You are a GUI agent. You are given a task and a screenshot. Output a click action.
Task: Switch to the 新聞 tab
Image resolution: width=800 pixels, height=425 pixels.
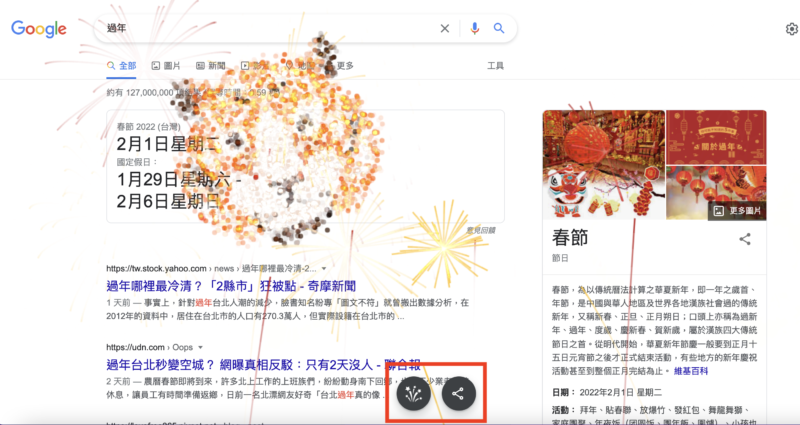pyautogui.click(x=211, y=66)
